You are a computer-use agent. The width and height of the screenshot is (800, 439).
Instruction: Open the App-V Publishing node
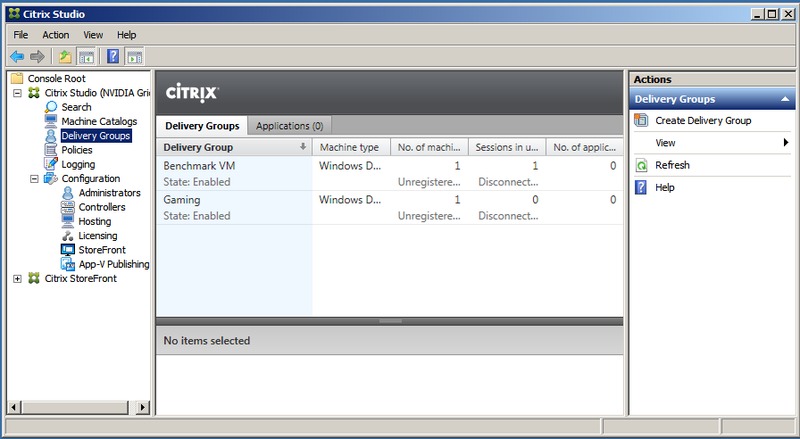(113, 264)
